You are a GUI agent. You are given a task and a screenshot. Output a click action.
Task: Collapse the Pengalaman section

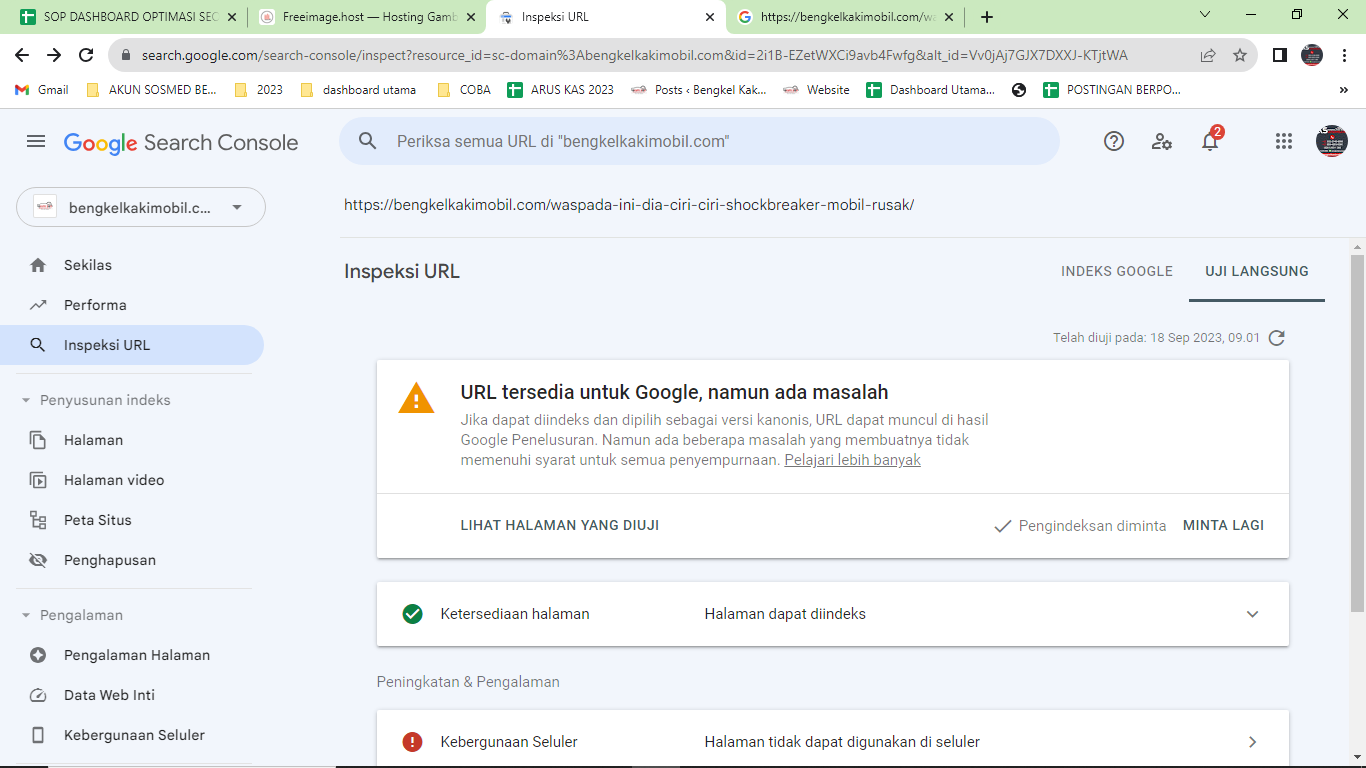[x=26, y=615]
